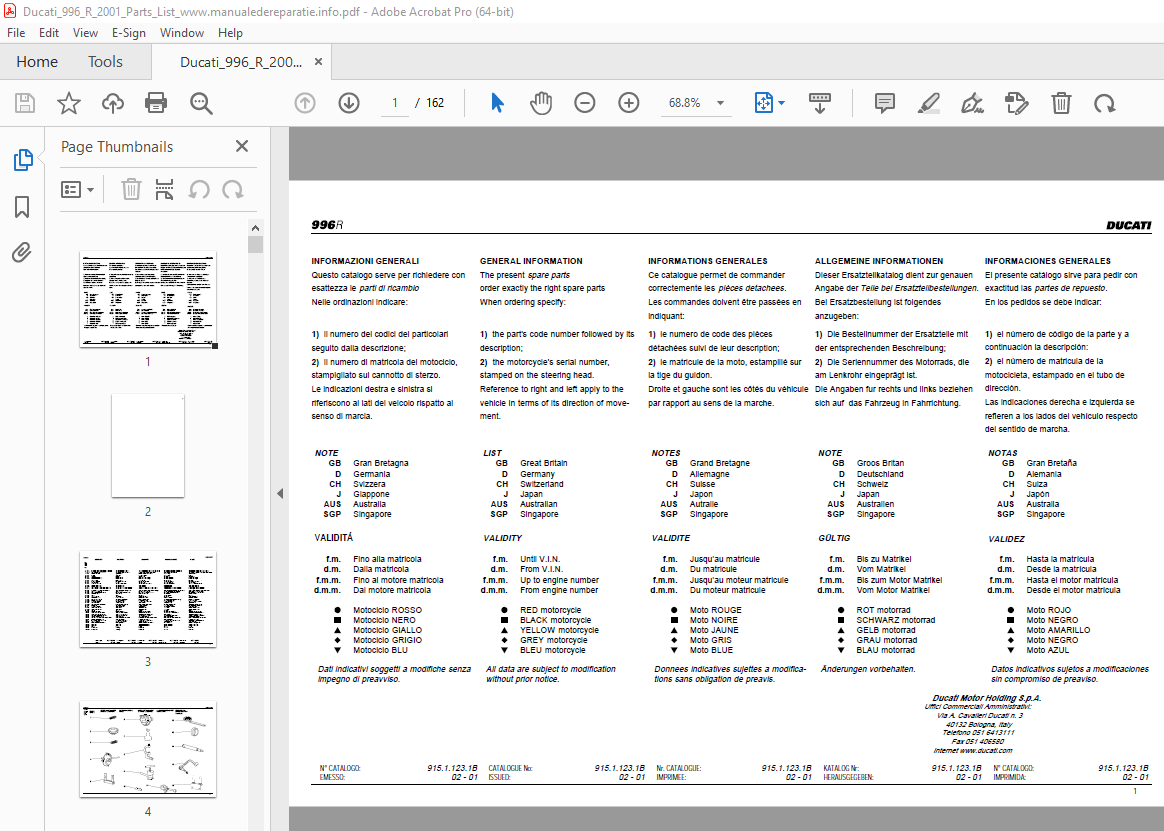Zoom out with minus icon

(585, 102)
